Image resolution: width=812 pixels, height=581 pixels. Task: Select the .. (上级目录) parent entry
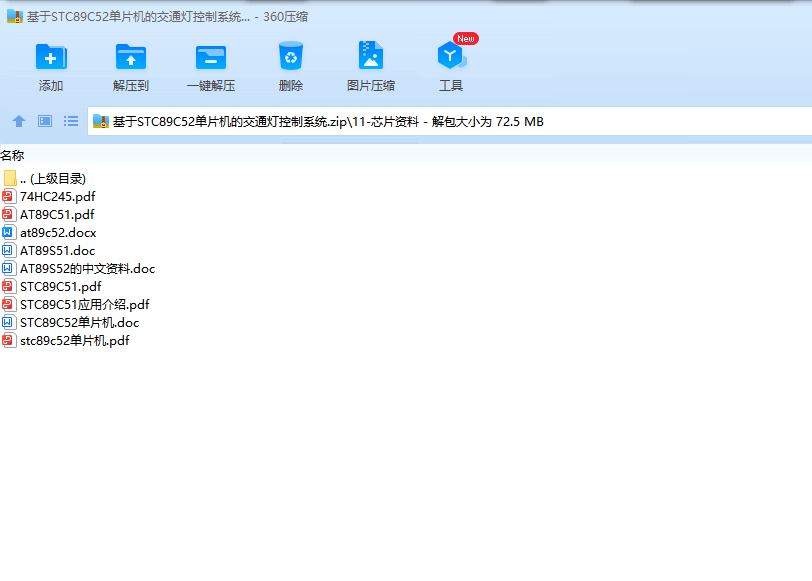(x=53, y=179)
